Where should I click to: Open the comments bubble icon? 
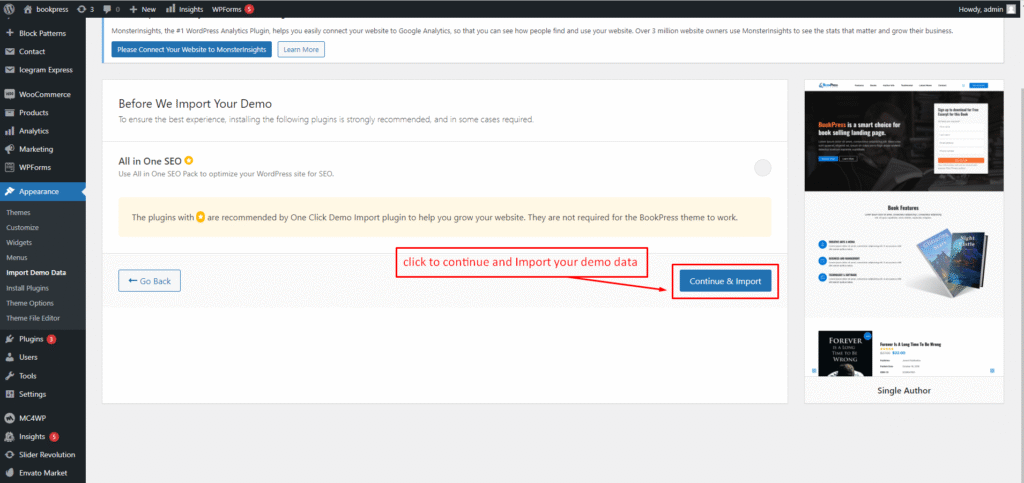click(x=108, y=9)
